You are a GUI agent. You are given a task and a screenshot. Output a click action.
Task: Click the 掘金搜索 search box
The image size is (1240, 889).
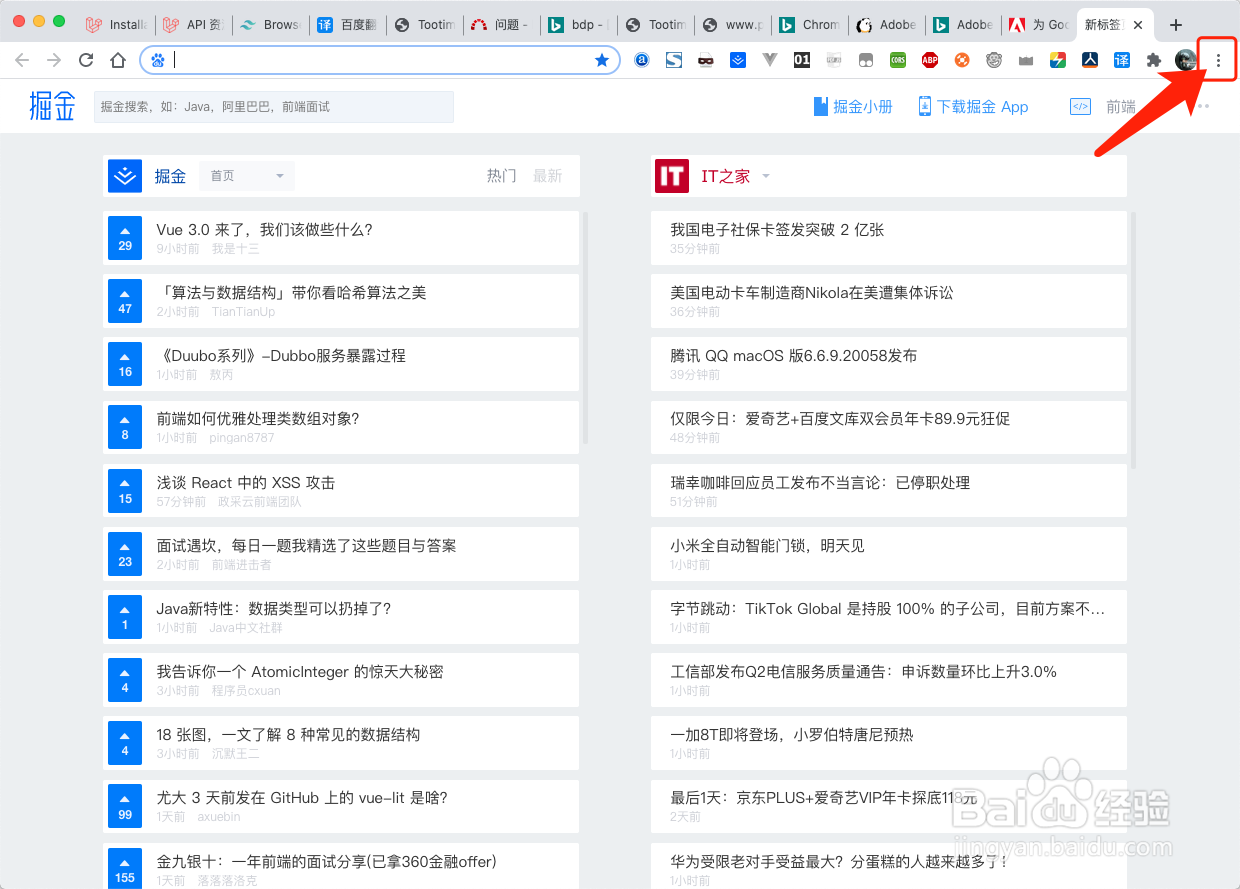274,107
